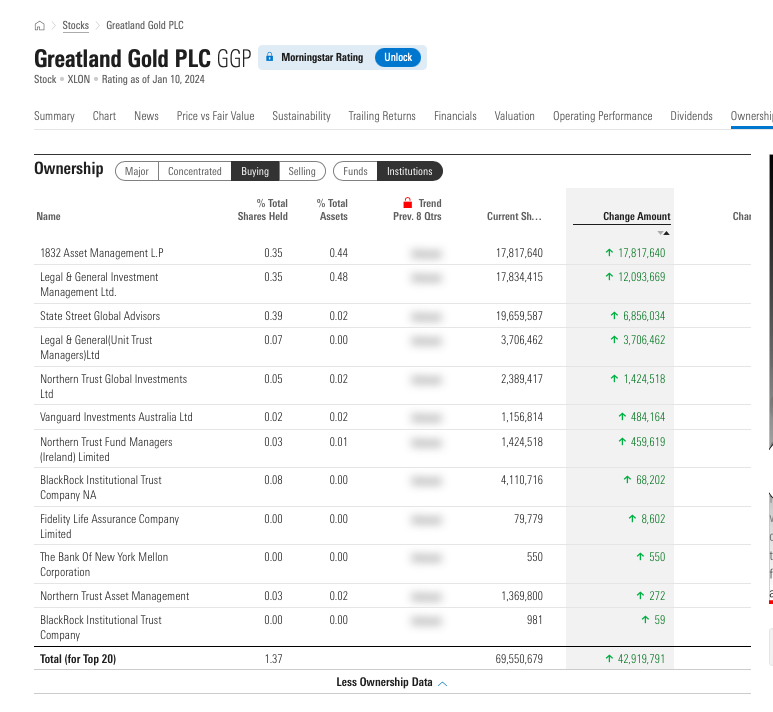Click the green up arrow beside 3,706,462
The image size is (773, 712).
click(x=614, y=339)
